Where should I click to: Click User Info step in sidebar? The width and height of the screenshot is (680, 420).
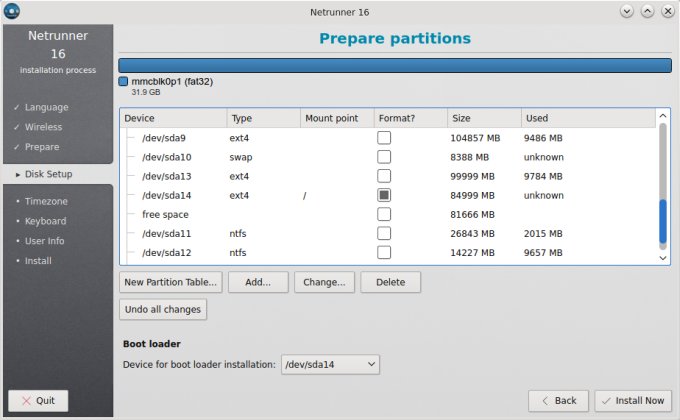point(44,241)
